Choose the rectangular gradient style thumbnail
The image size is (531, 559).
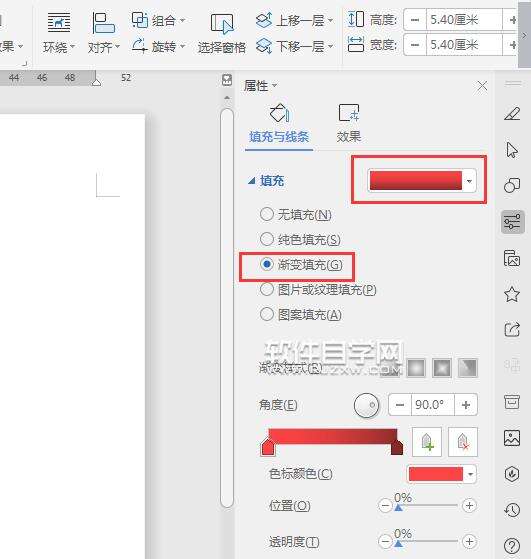(442, 368)
